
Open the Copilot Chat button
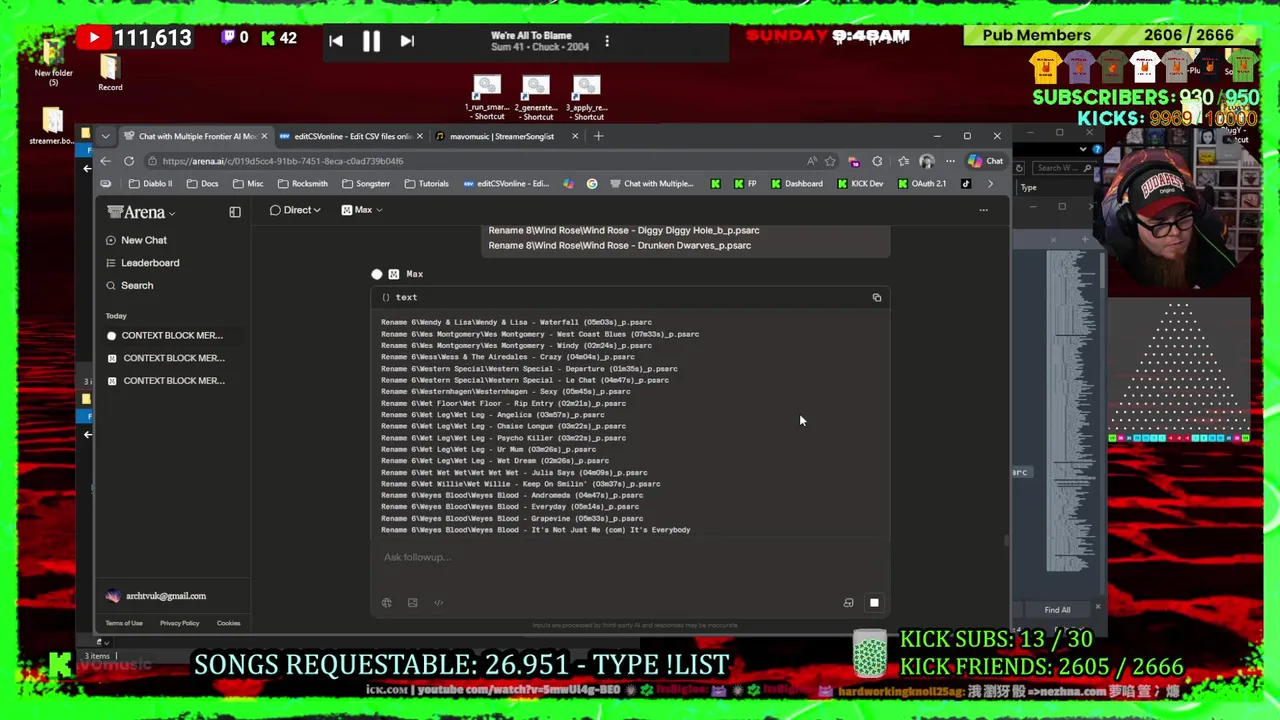[x=985, y=161]
